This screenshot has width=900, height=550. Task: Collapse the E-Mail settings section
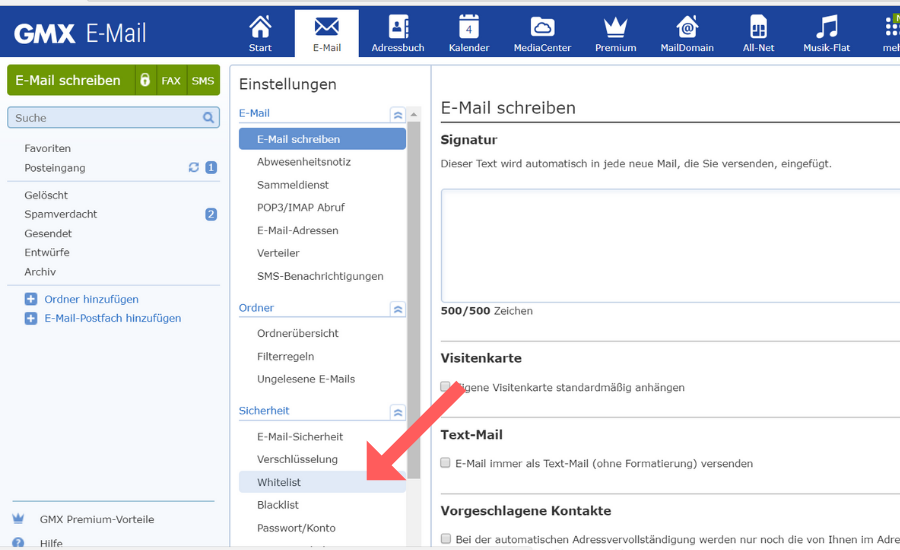tap(398, 115)
